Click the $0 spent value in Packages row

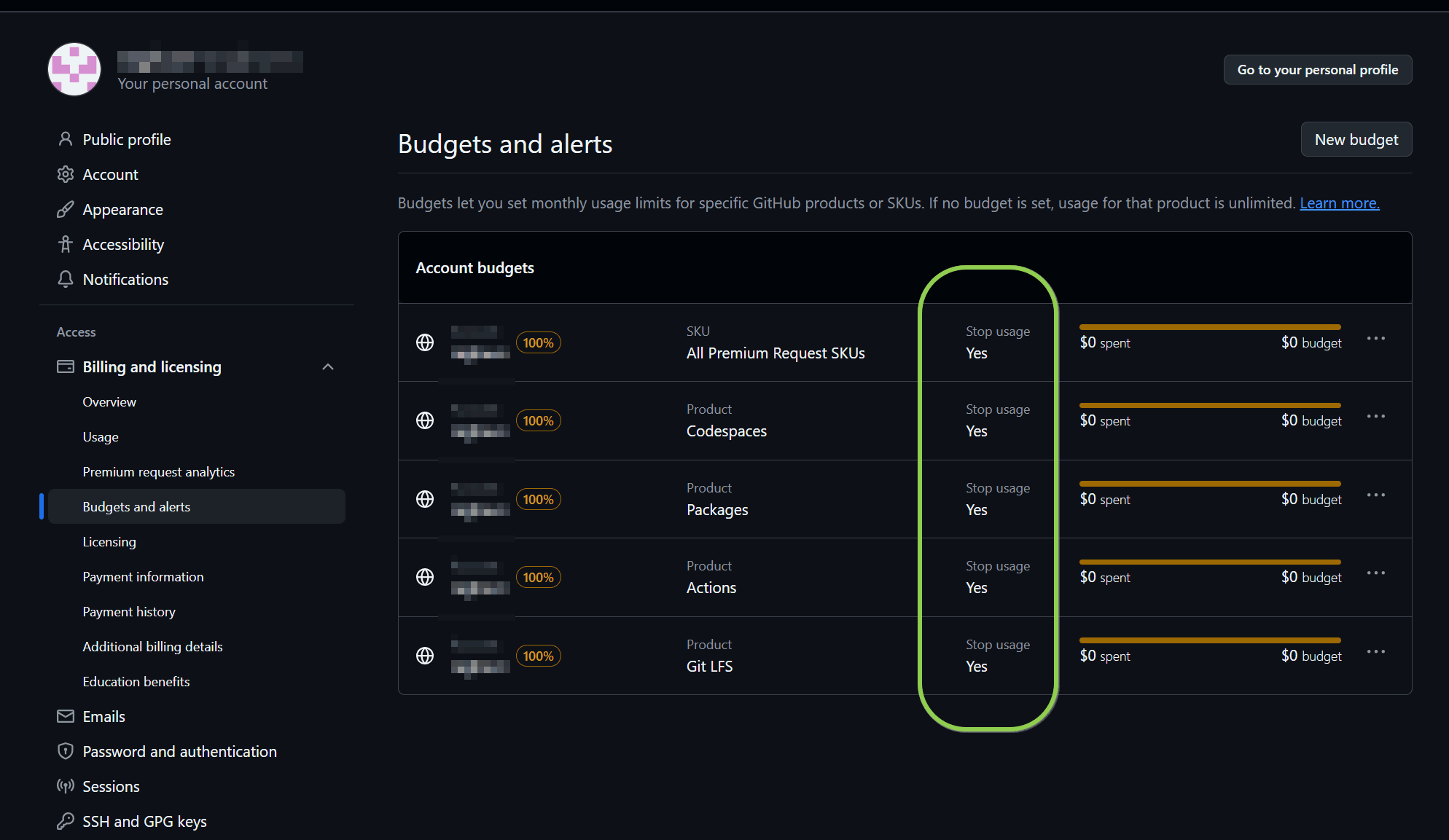(x=1105, y=499)
